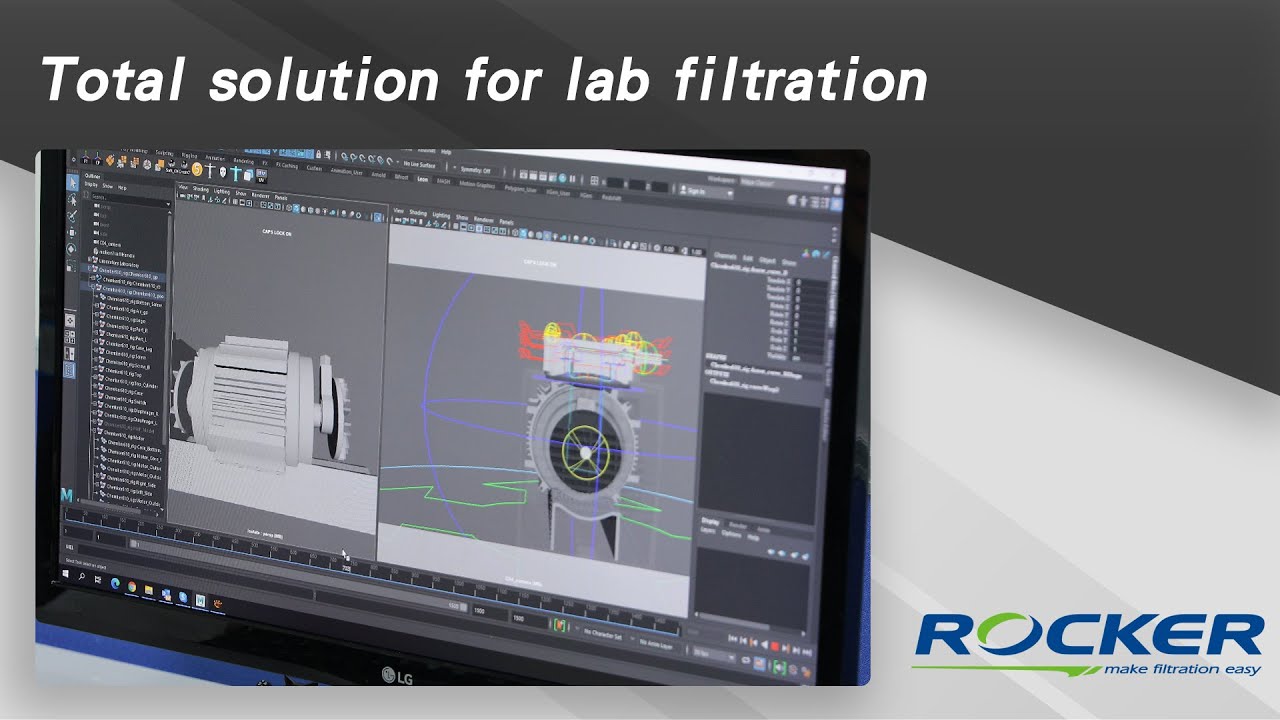Image resolution: width=1280 pixels, height=720 pixels.
Task: Click the skull mask shelf icon
Action: [223, 172]
